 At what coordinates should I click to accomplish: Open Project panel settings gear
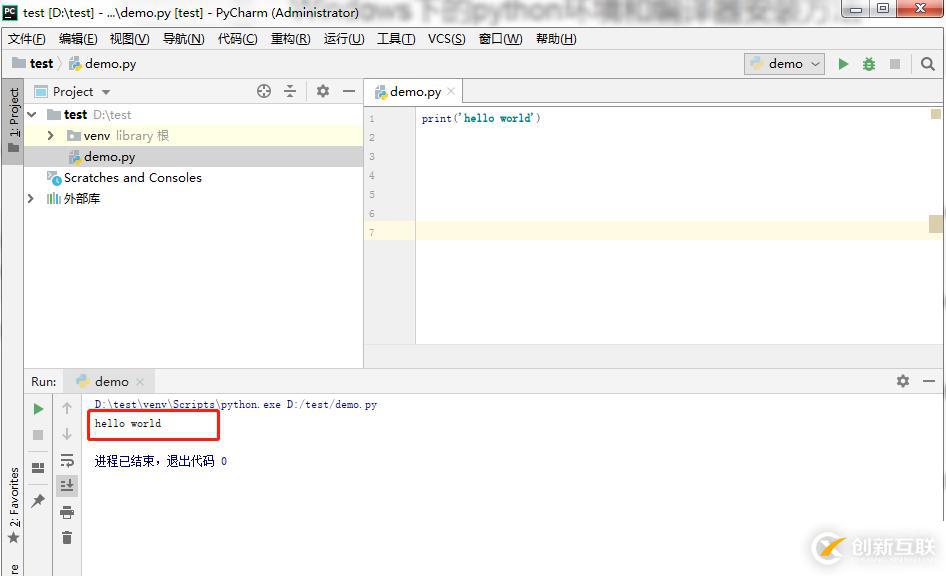[323, 91]
